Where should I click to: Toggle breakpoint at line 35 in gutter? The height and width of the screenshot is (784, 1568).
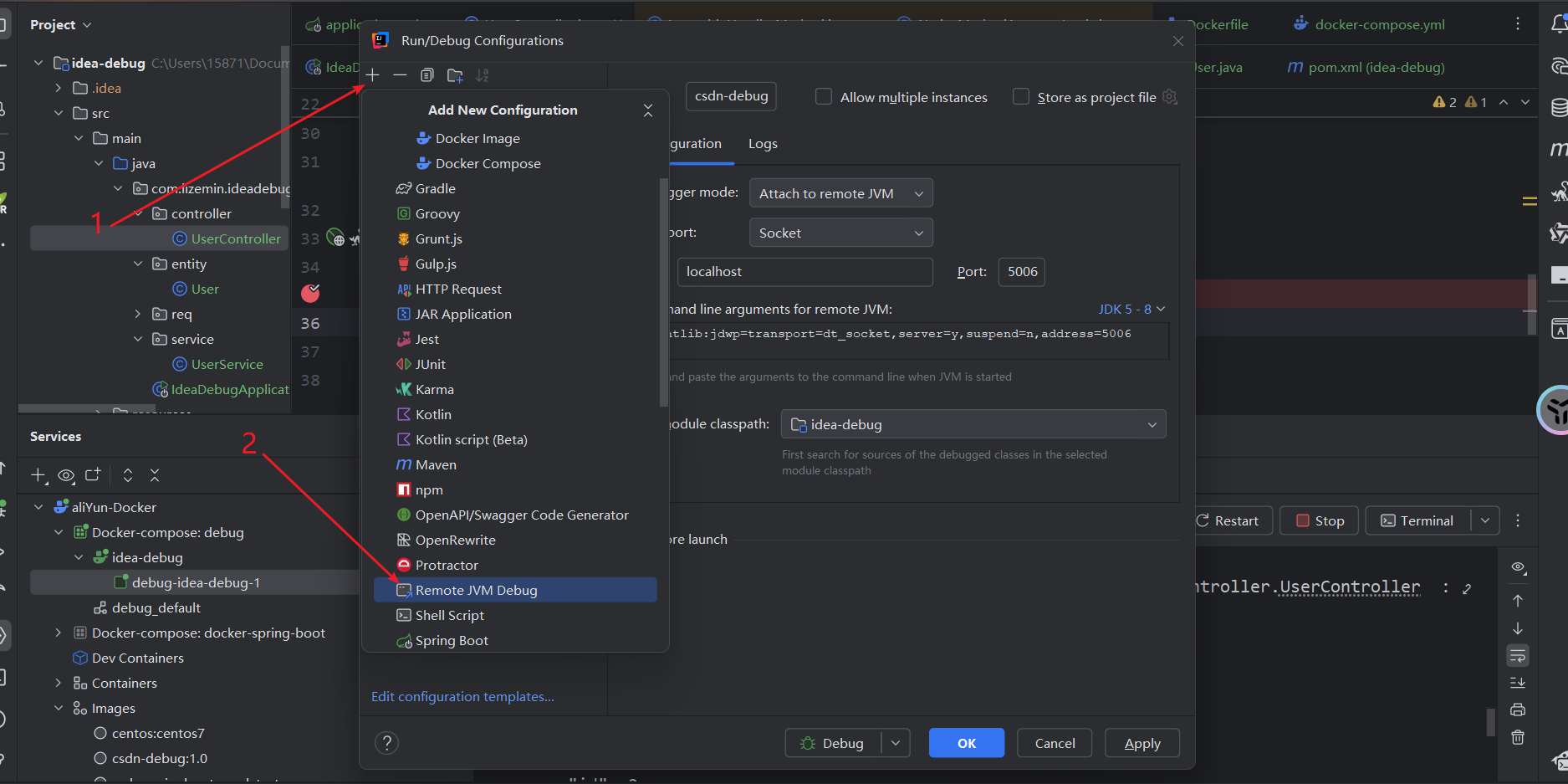point(310,293)
